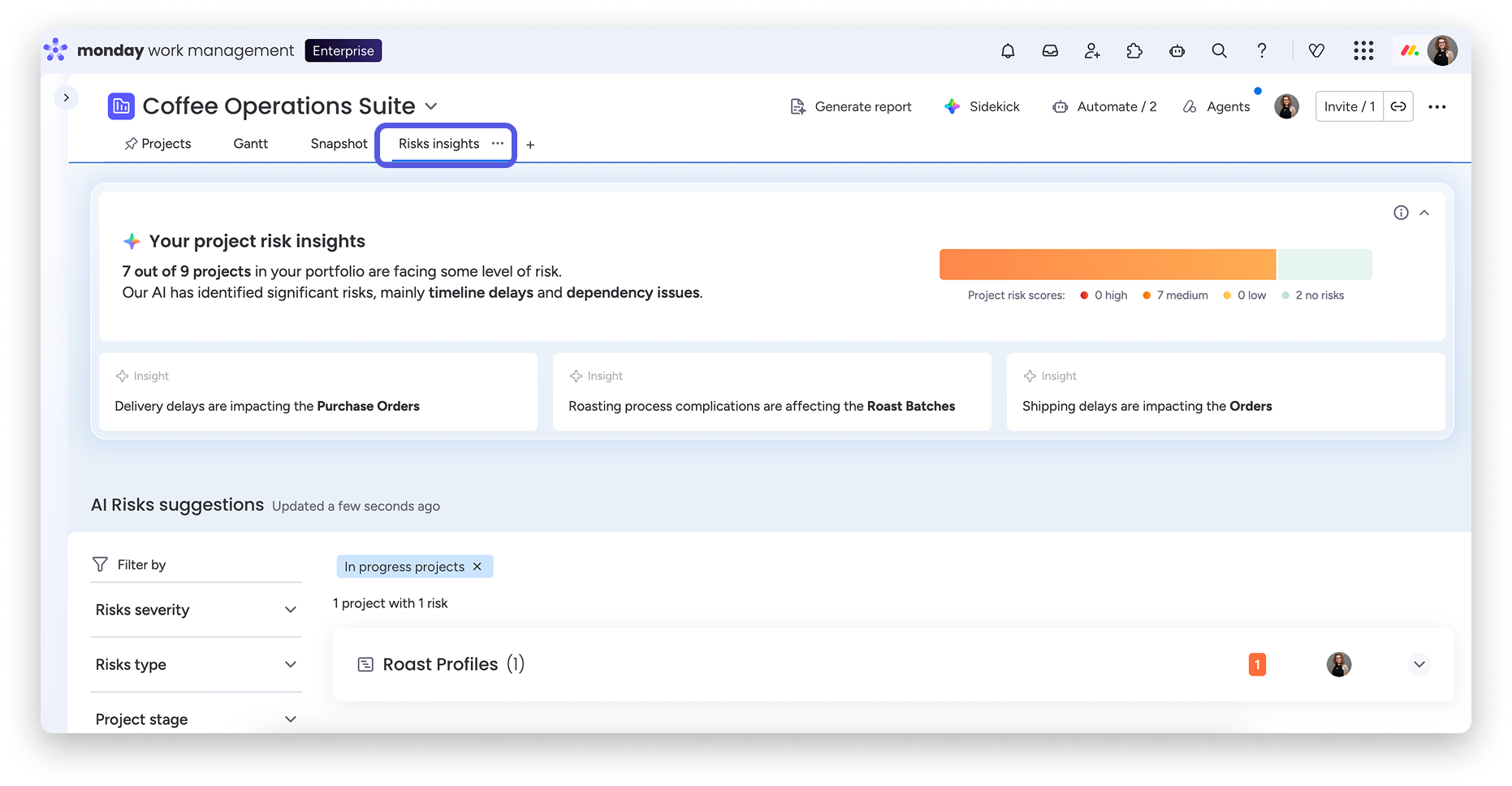
Task: Click the 0 low legend entry
Action: pos(1244,296)
